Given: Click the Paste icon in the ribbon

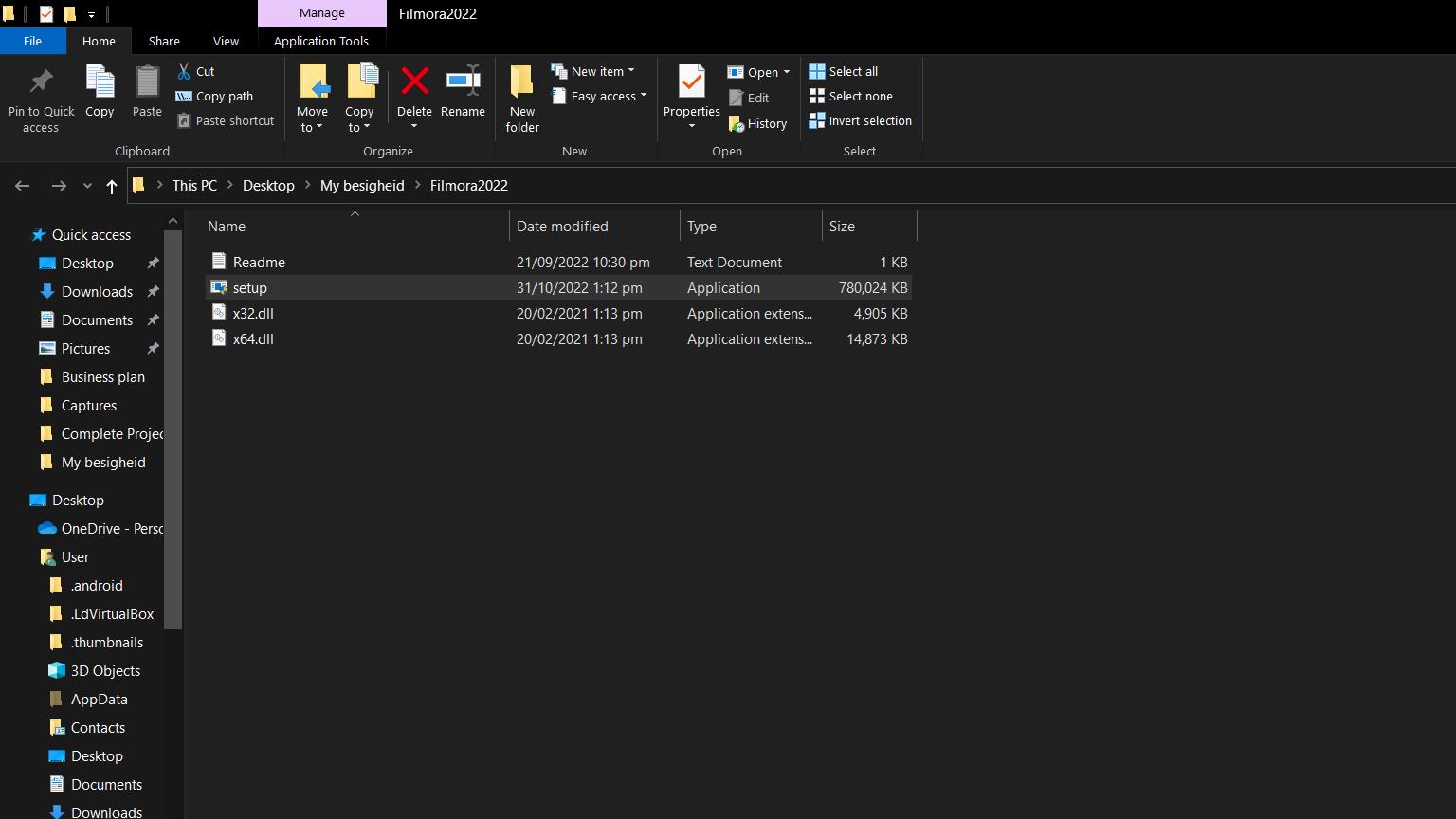Looking at the screenshot, I should click(147, 83).
